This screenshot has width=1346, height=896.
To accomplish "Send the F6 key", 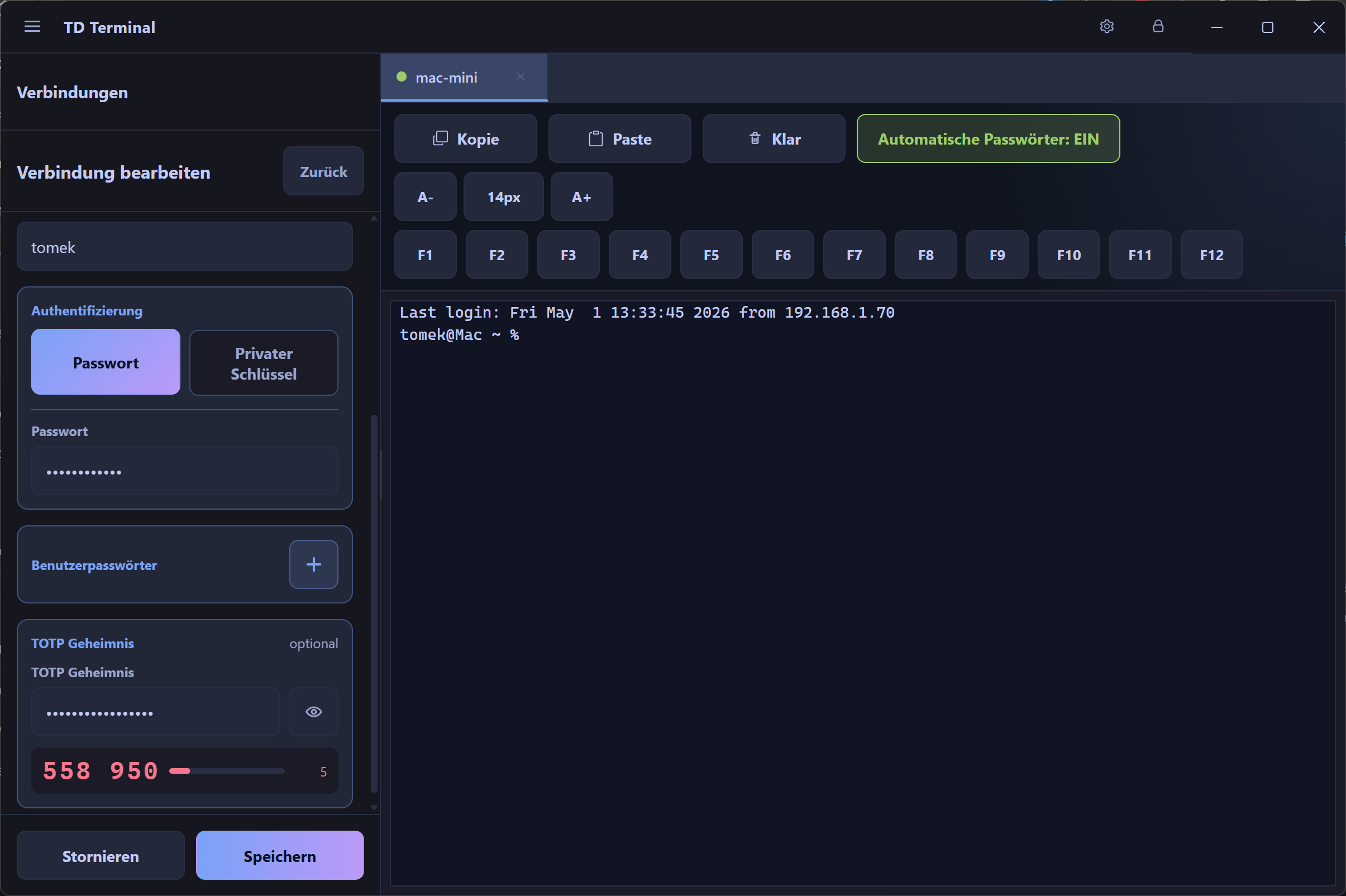I will click(782, 255).
